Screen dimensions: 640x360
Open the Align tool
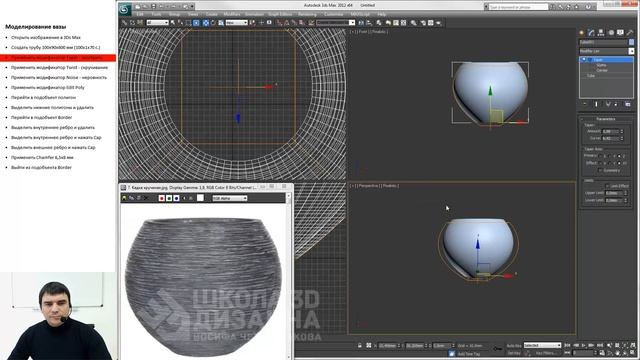tap(369, 23)
